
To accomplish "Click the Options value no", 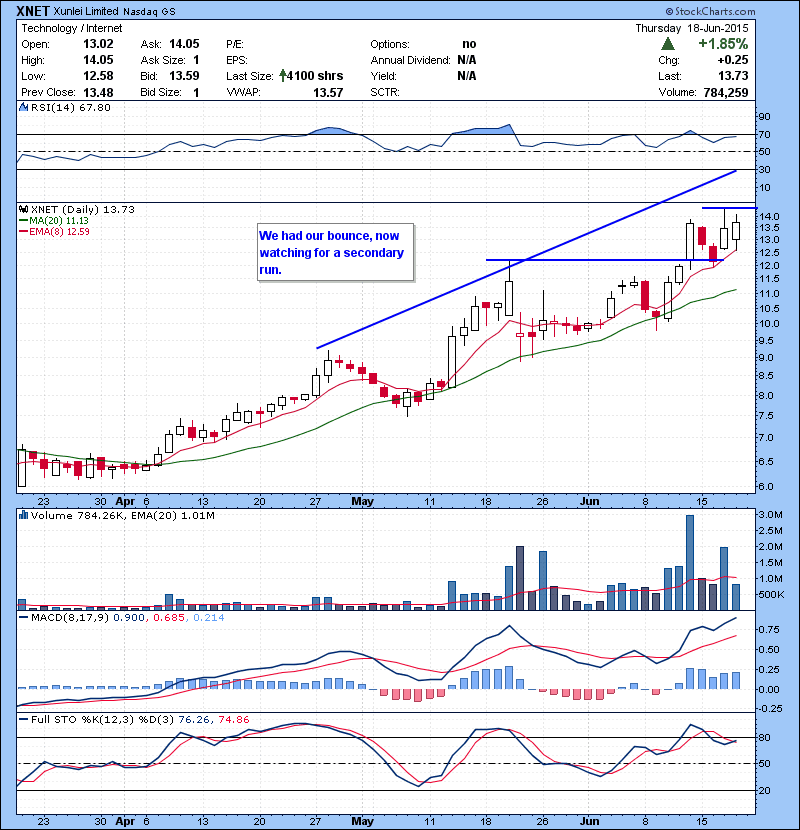I will (x=469, y=44).
